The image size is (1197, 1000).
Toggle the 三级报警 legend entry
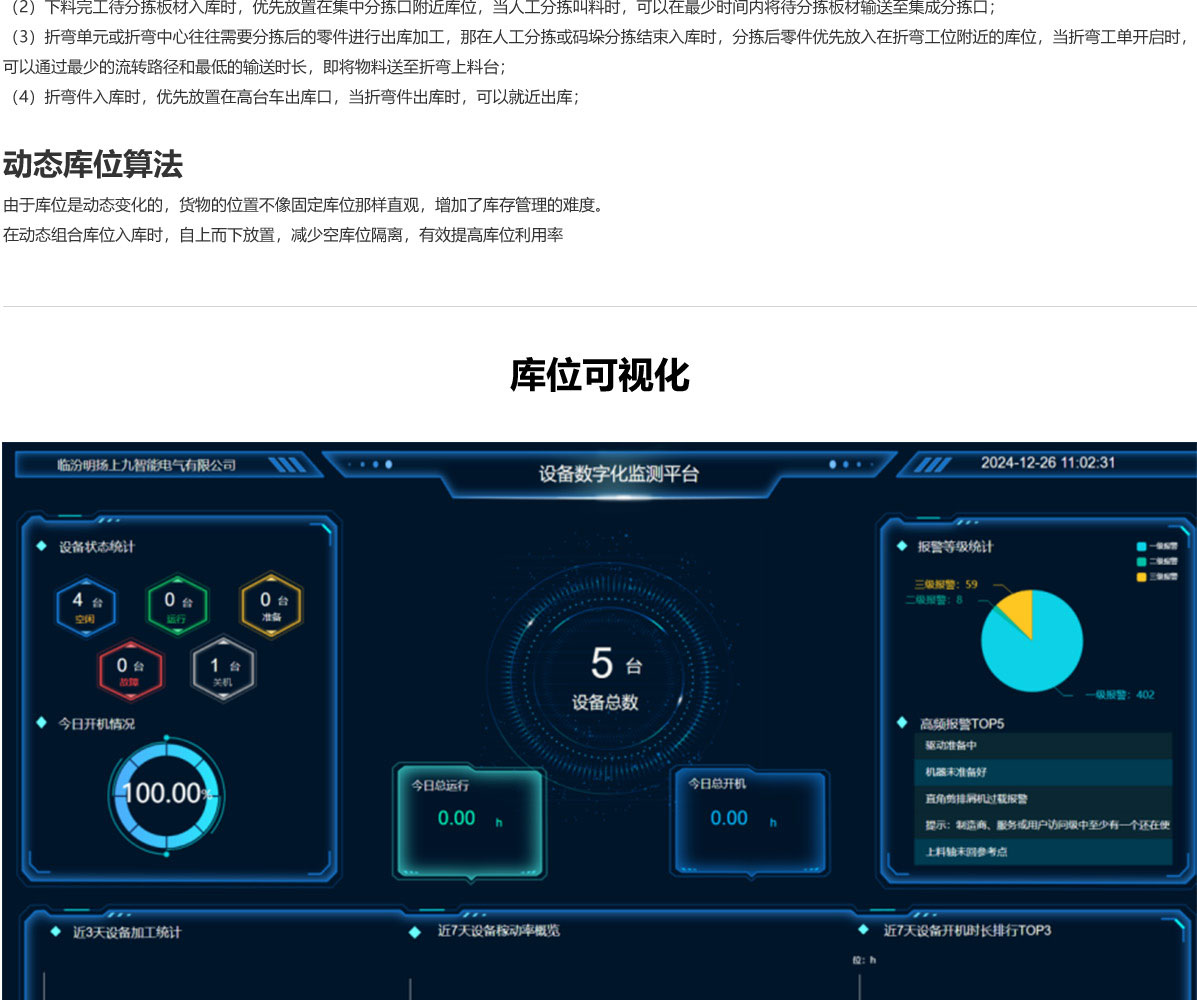1156,576
